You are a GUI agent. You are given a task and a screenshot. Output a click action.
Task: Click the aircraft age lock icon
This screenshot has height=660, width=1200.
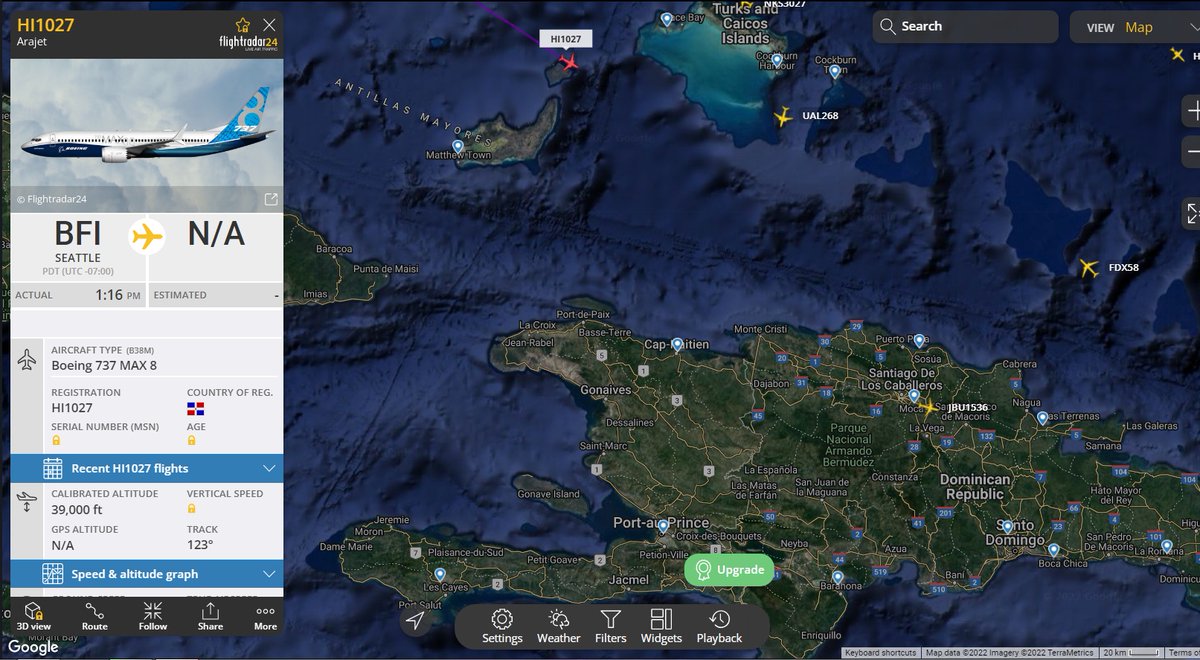pos(192,440)
